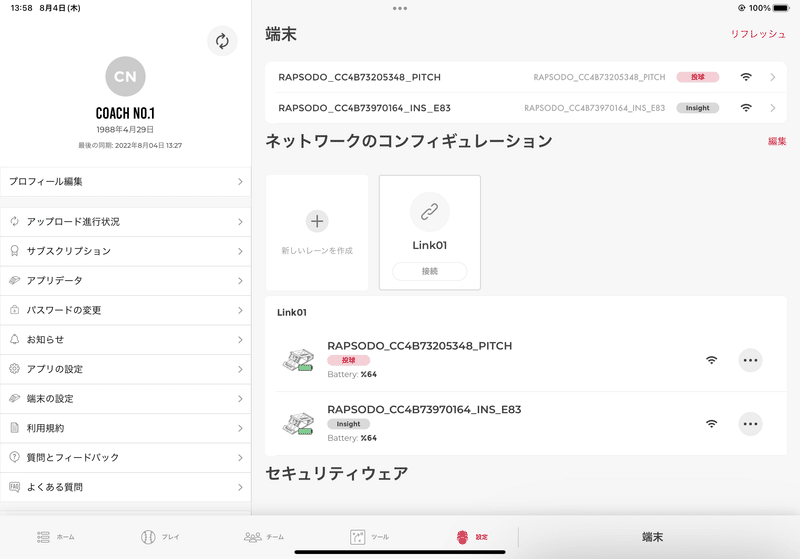Click the 端末の設定 device icon

coord(14,398)
